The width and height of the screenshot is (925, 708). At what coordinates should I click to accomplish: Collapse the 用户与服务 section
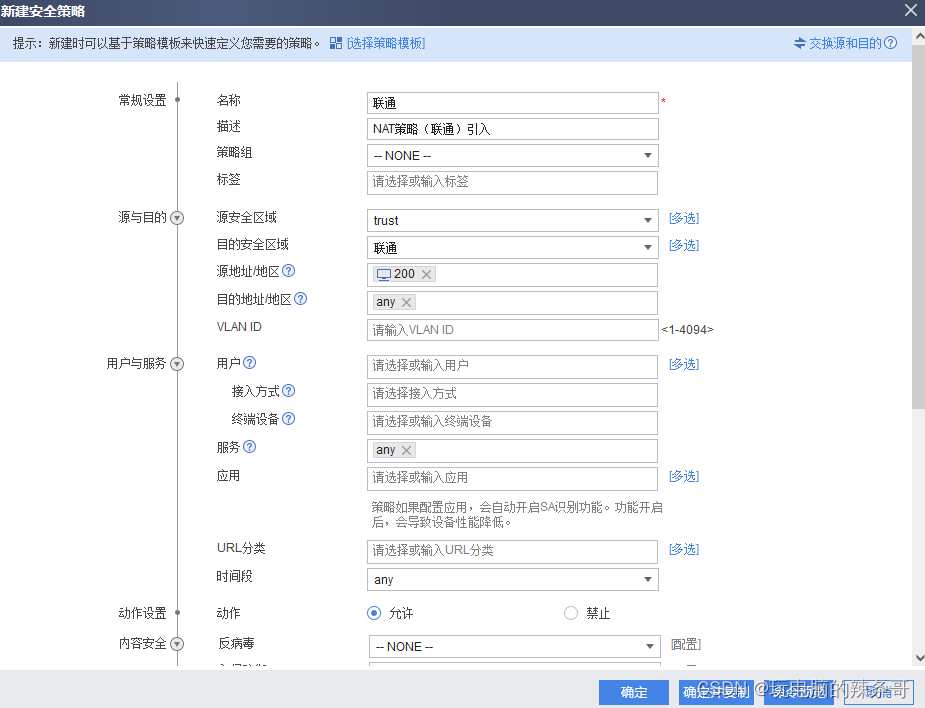tap(177, 364)
